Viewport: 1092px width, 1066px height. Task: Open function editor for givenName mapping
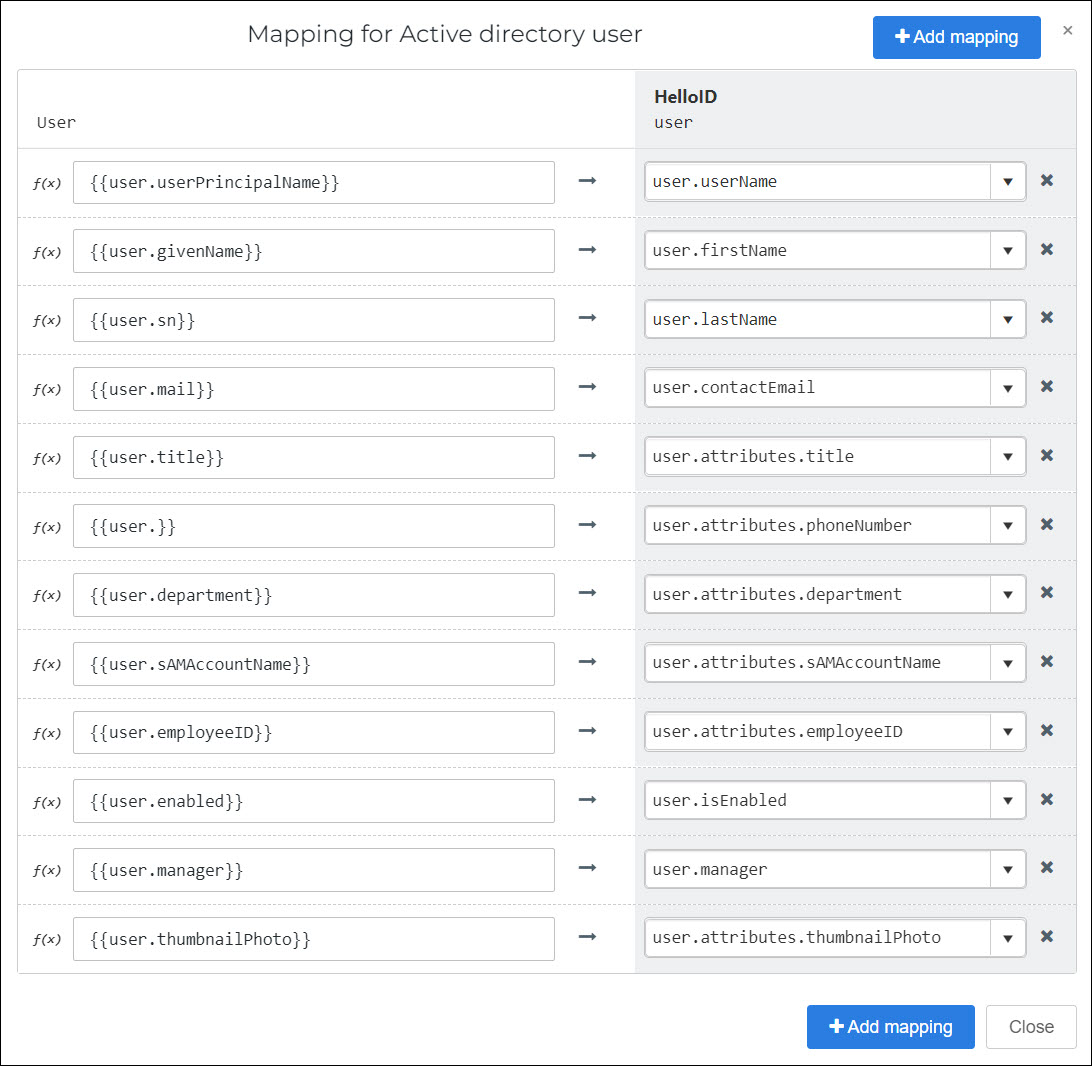coord(47,252)
